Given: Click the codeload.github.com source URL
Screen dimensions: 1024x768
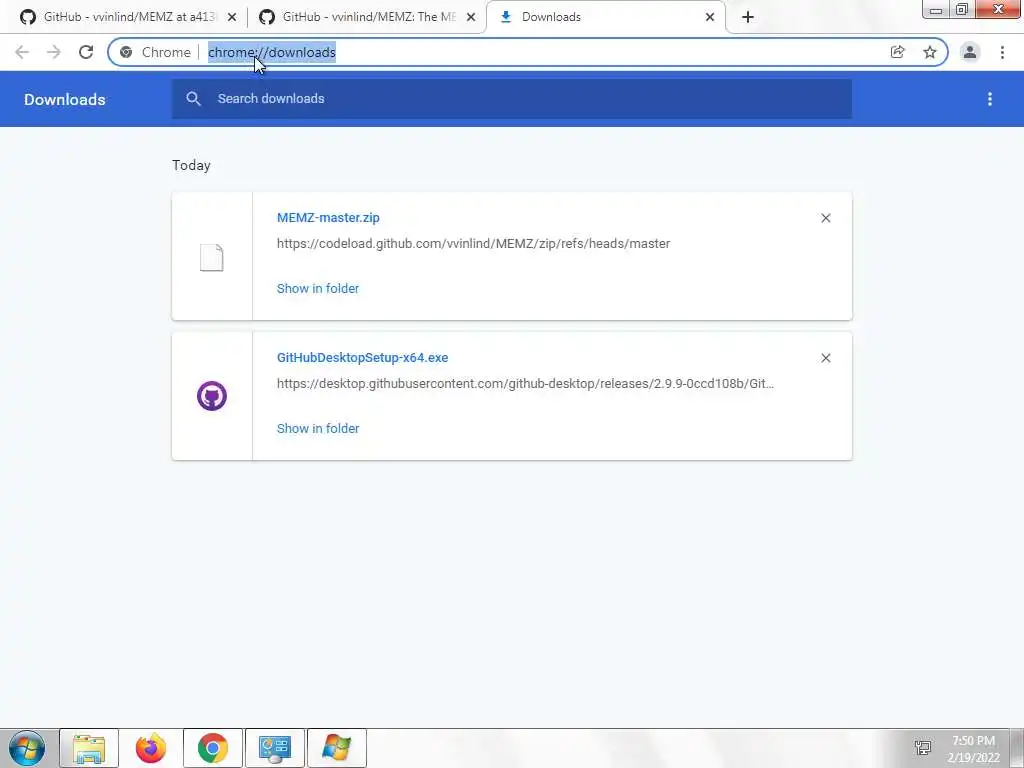Looking at the screenshot, I should pos(473,244).
